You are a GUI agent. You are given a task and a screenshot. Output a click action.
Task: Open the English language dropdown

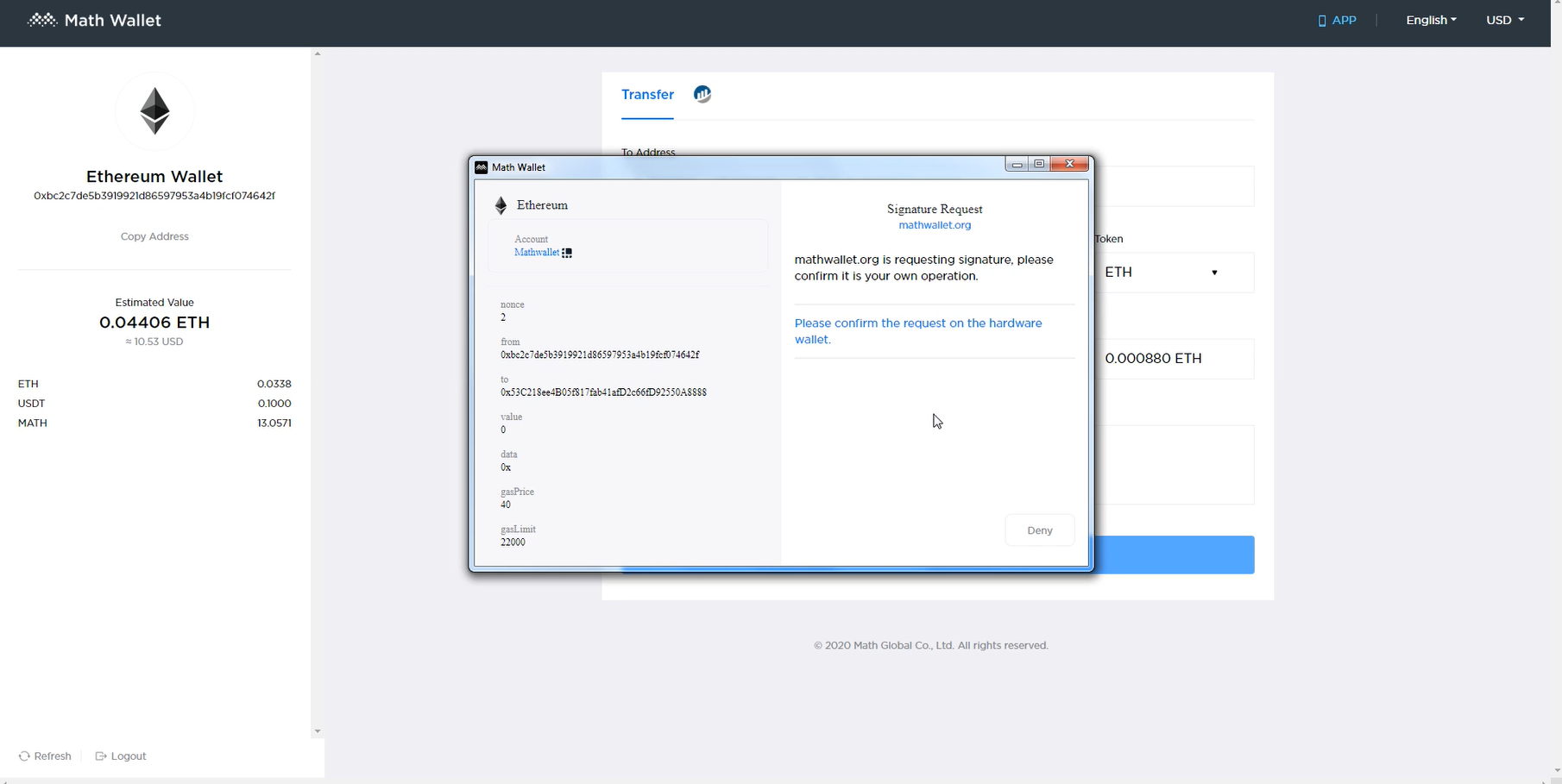[1430, 19]
